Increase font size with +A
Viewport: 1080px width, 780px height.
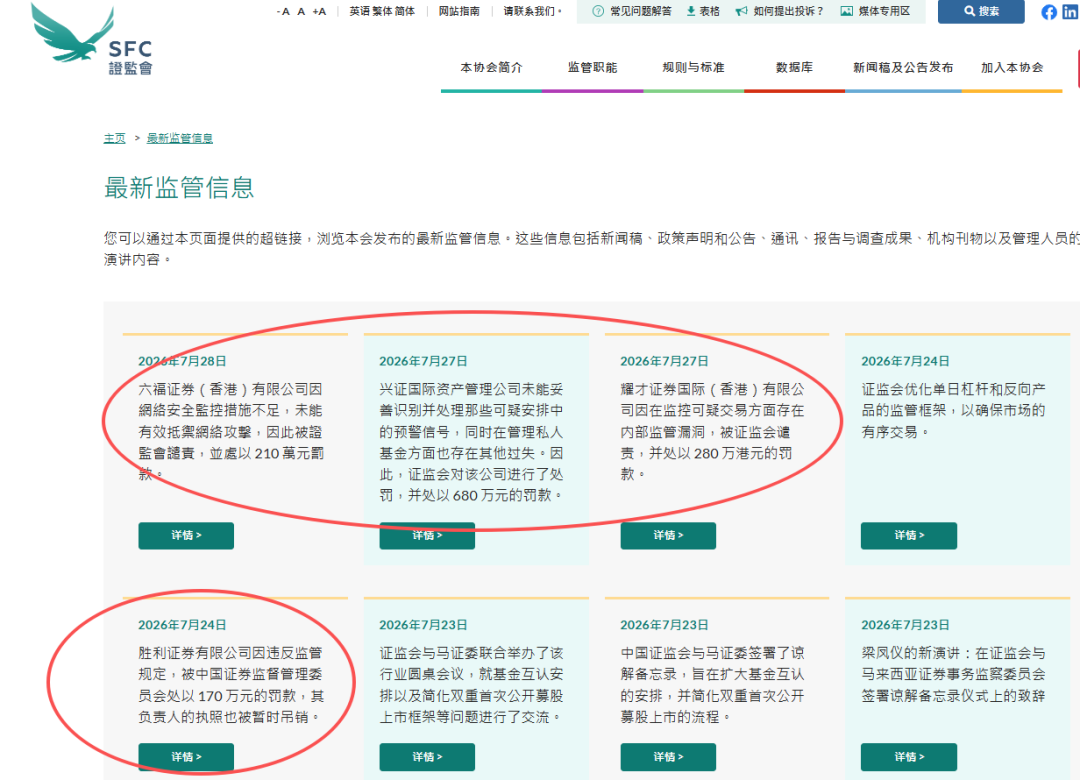(319, 11)
